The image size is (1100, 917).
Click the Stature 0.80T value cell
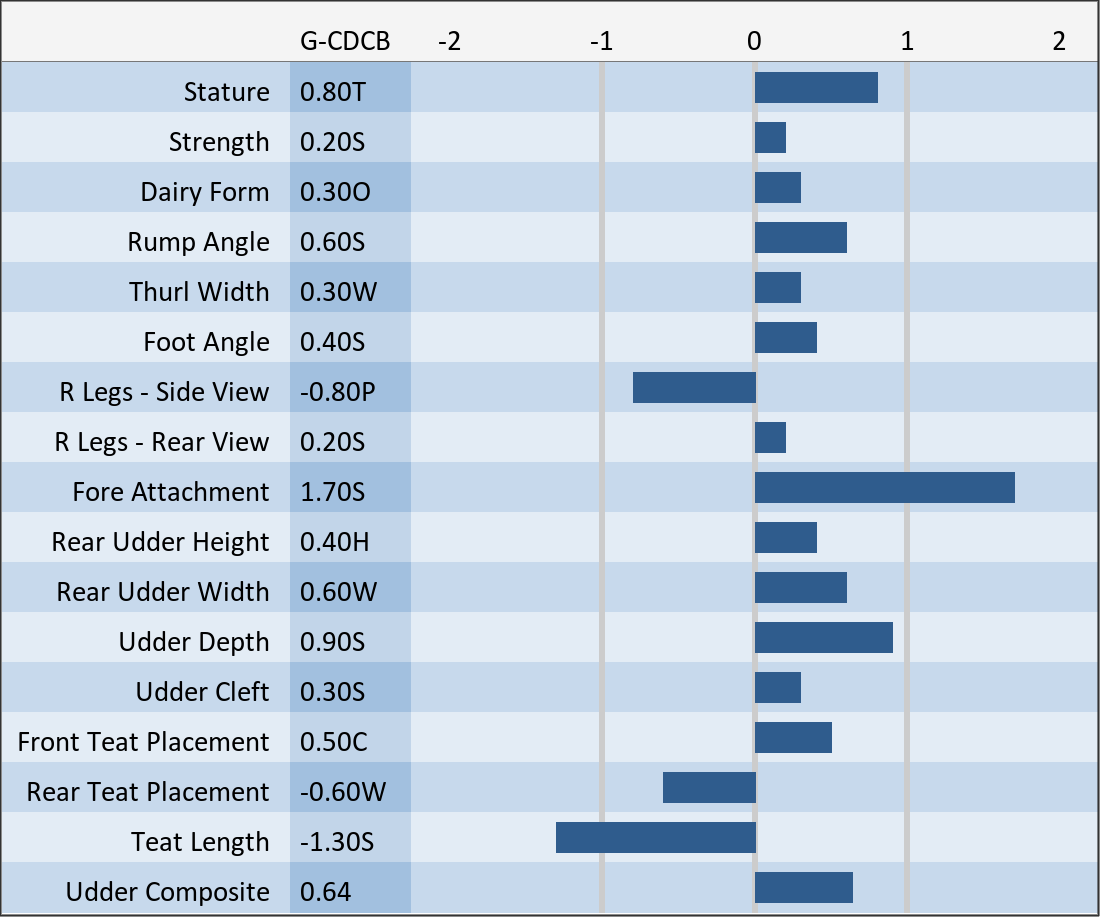333,92
